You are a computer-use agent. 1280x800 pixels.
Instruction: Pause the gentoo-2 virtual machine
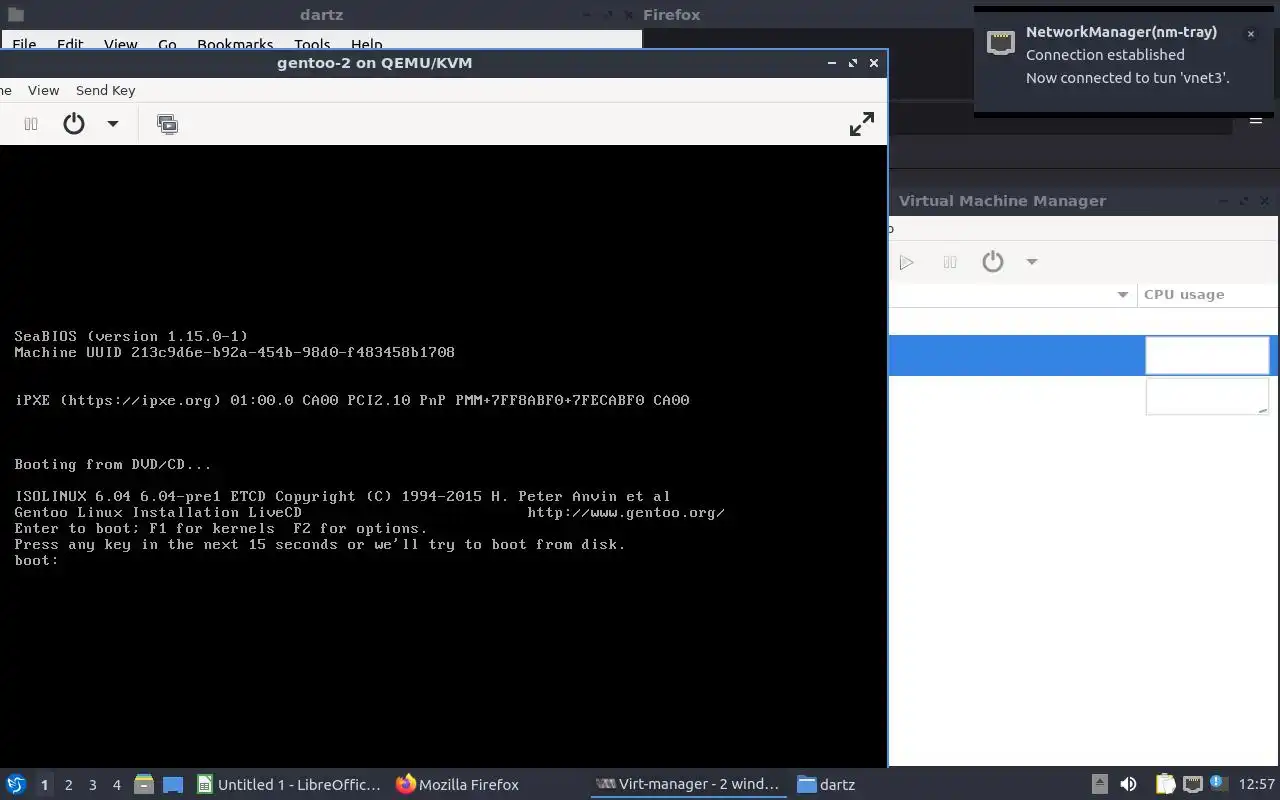pos(31,124)
